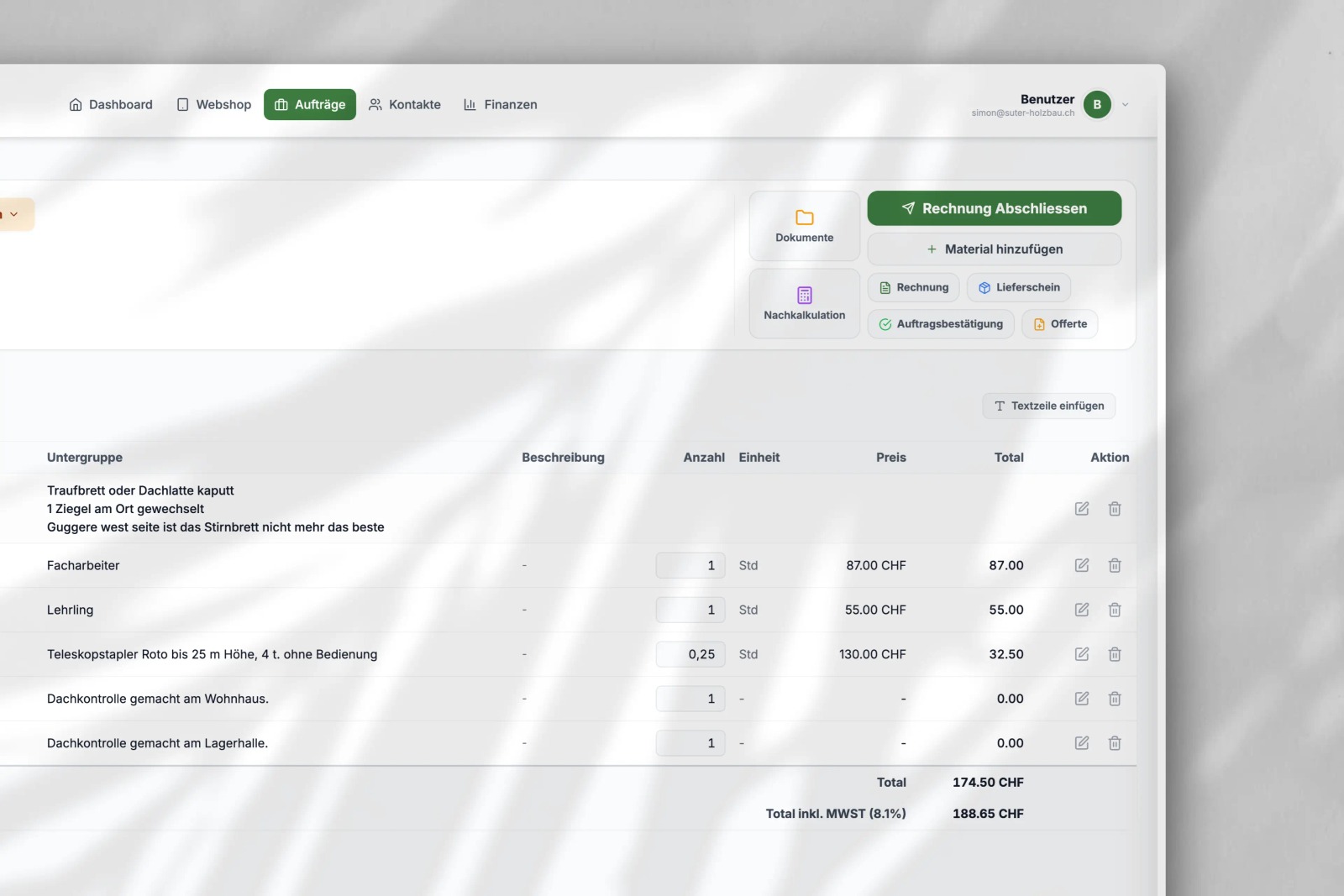Edit the Dachkontrolle Lagerhalle row
This screenshot has width=1344, height=896.
(1082, 744)
